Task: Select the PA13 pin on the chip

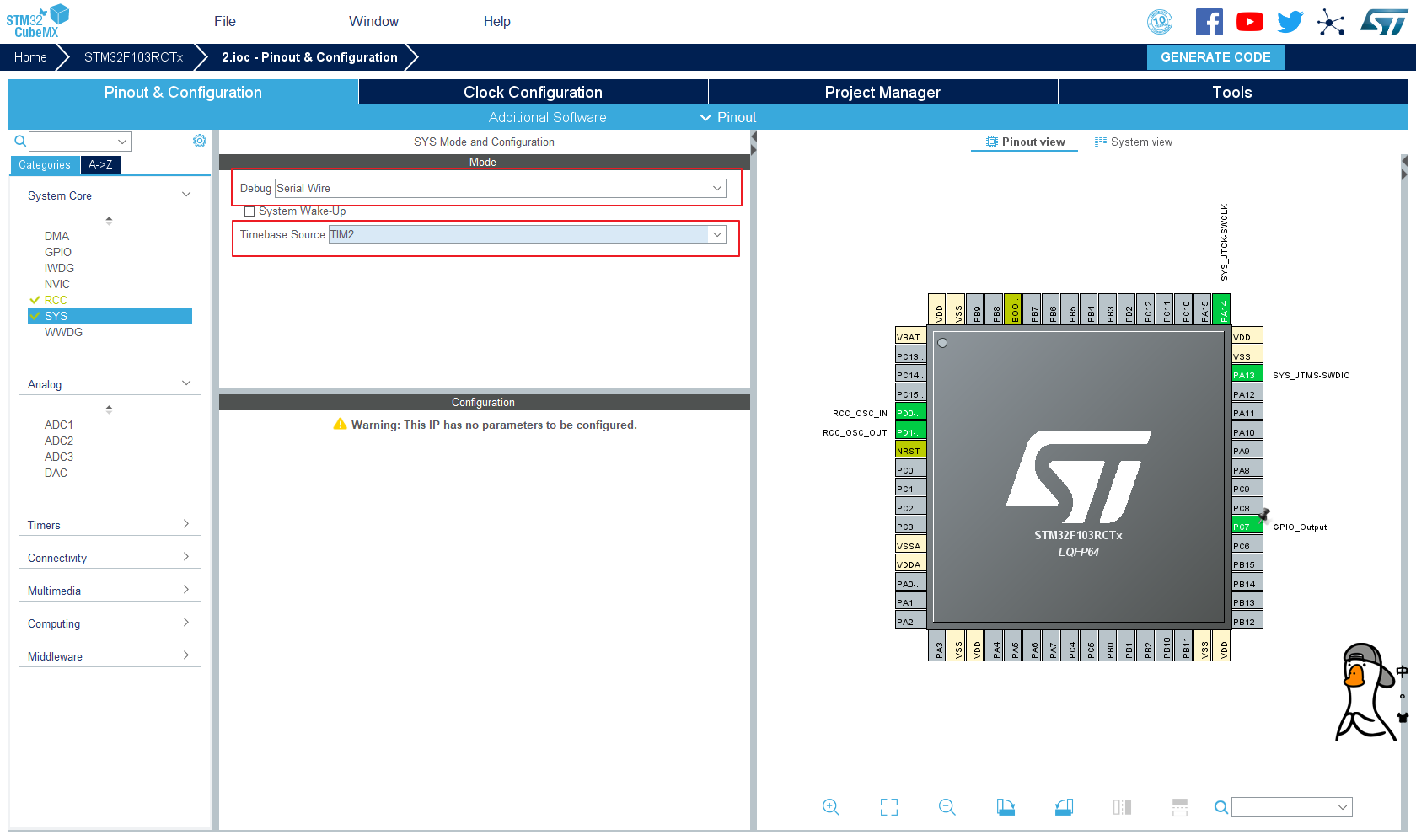Action: pyautogui.click(x=1247, y=375)
